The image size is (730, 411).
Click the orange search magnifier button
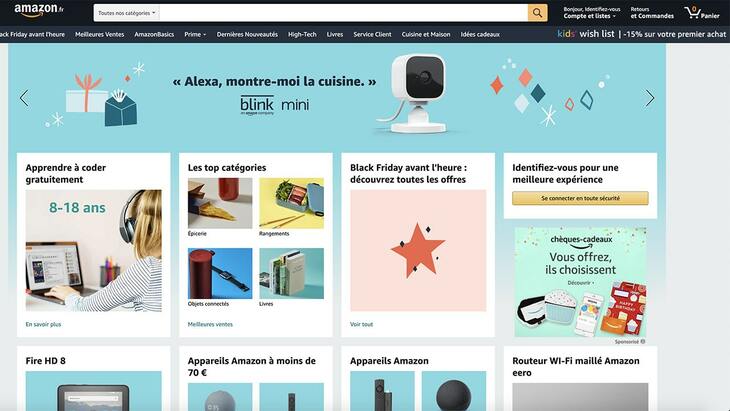point(537,13)
